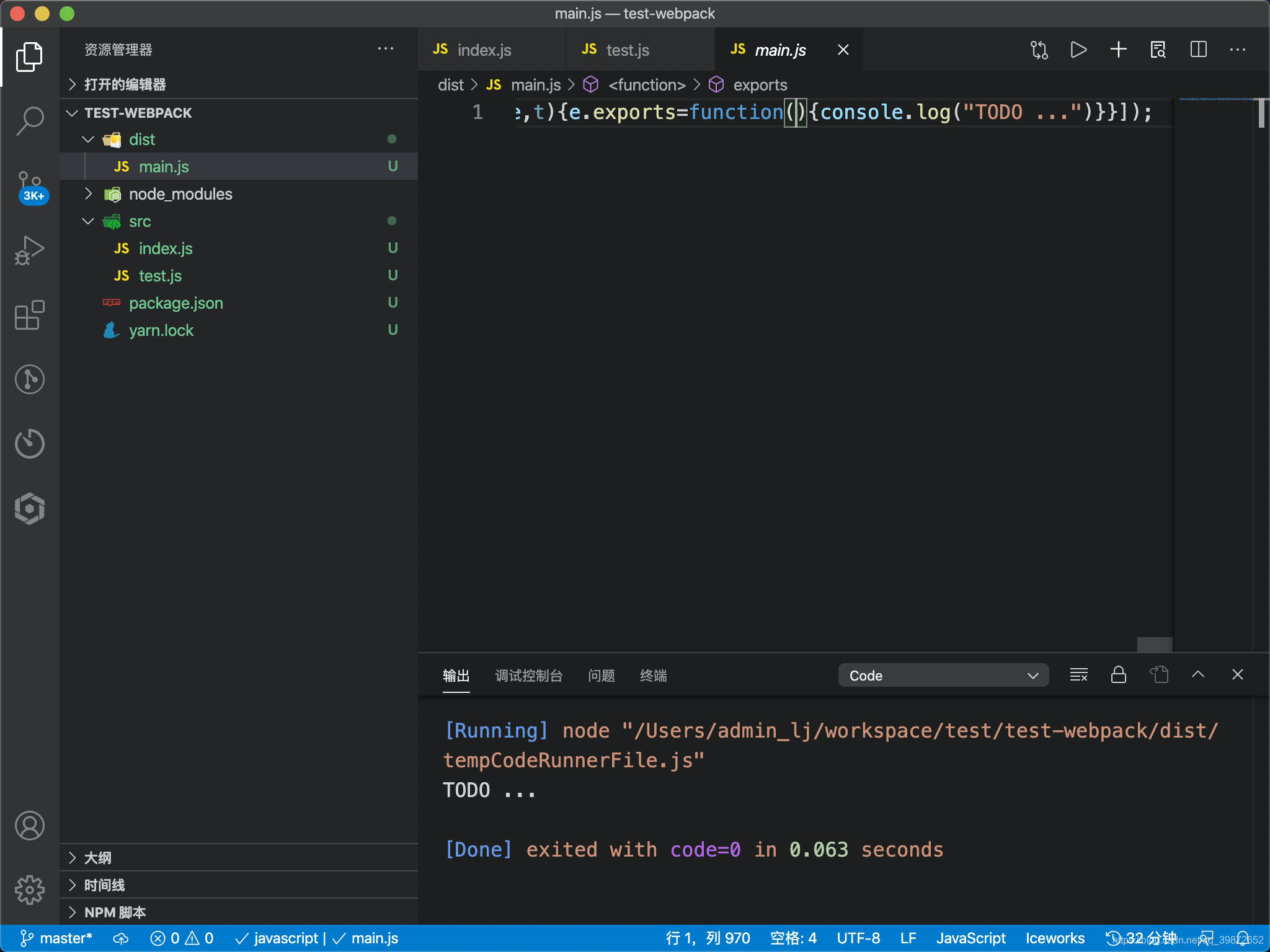
Task: Click the master* branch in status bar
Action: click(x=57, y=938)
